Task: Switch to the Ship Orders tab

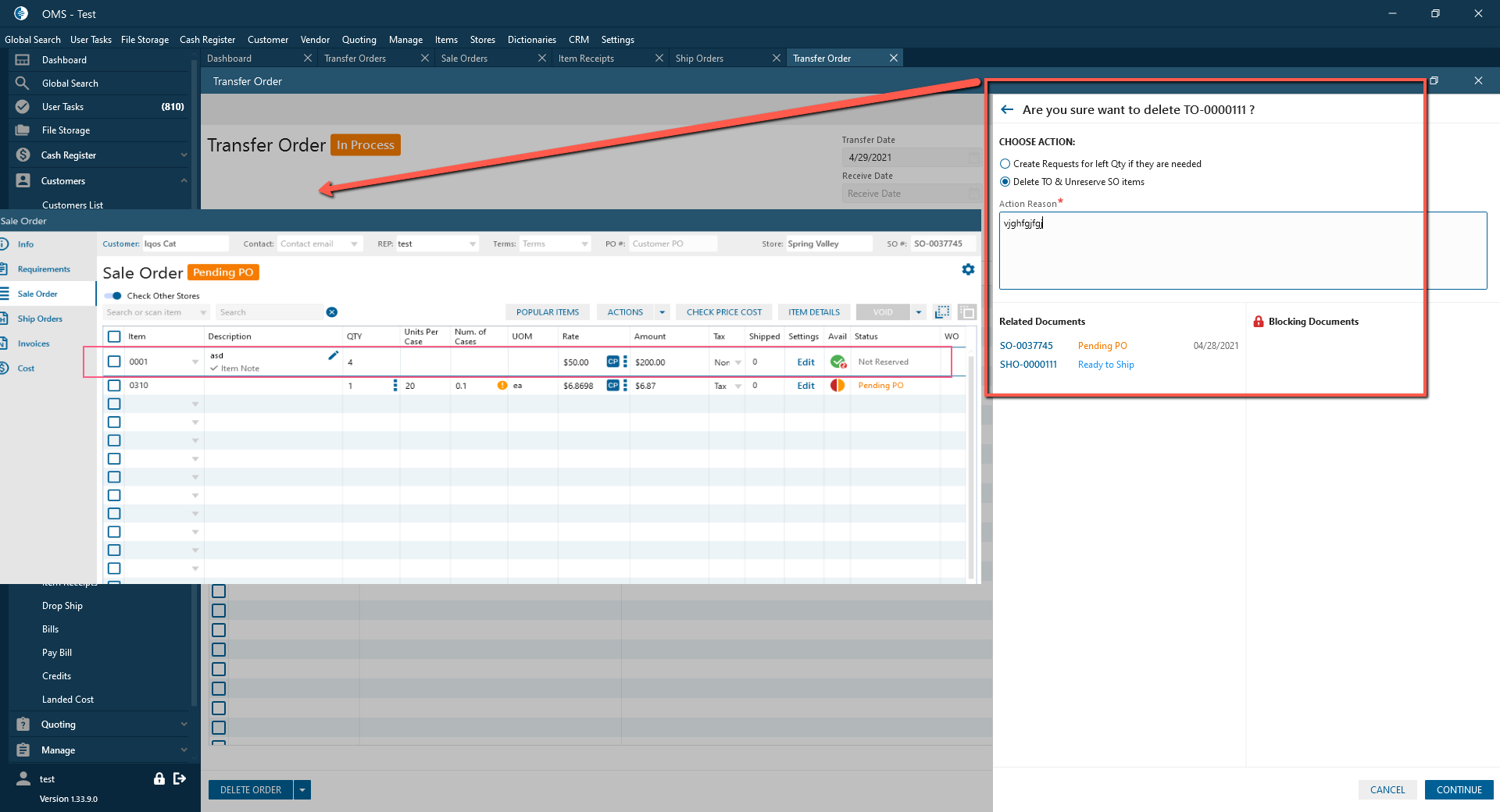Action: point(699,59)
